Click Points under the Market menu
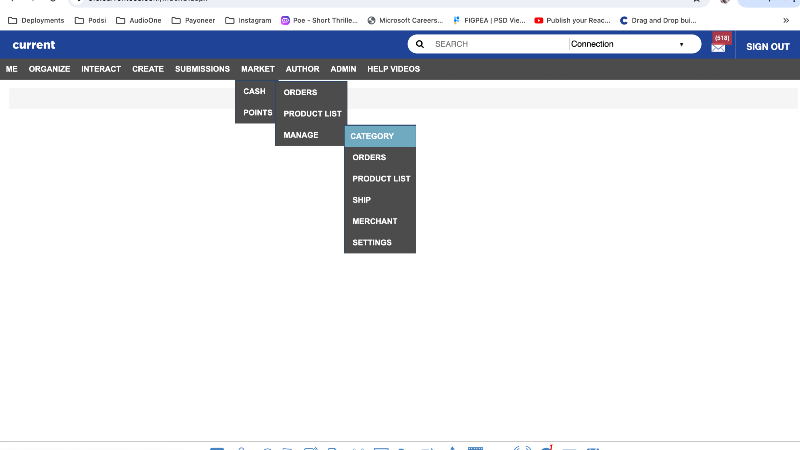Screen dimensions: 800x450 click(257, 113)
